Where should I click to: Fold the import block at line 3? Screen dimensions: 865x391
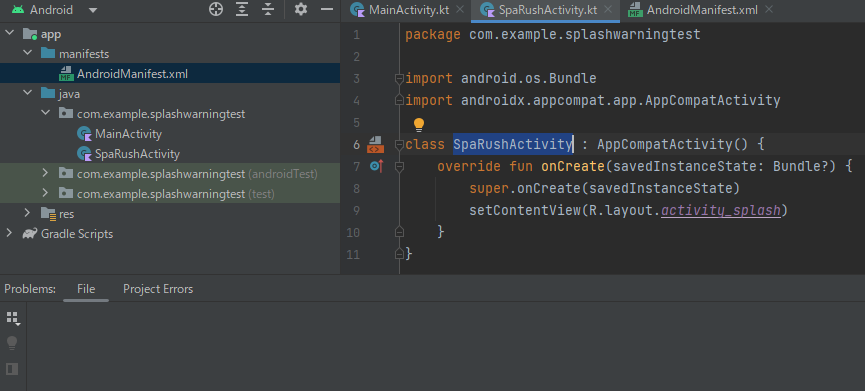tap(399, 79)
